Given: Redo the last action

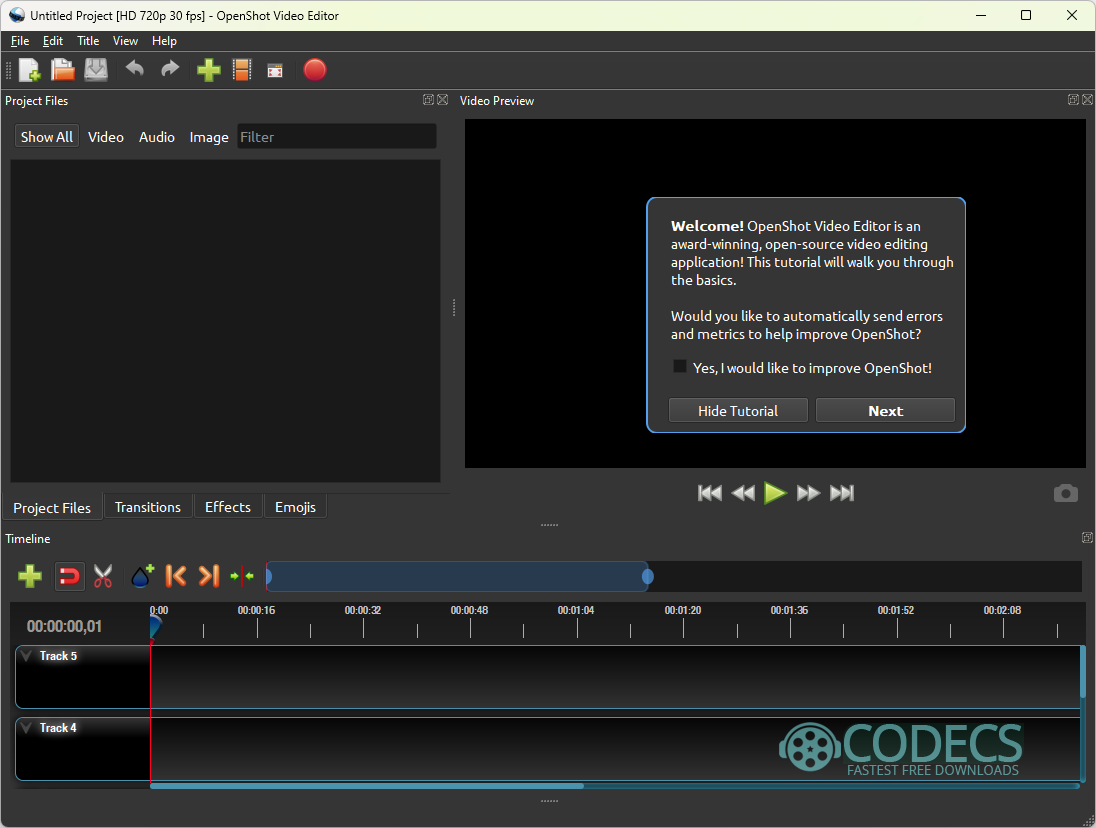Looking at the screenshot, I should click(x=170, y=69).
